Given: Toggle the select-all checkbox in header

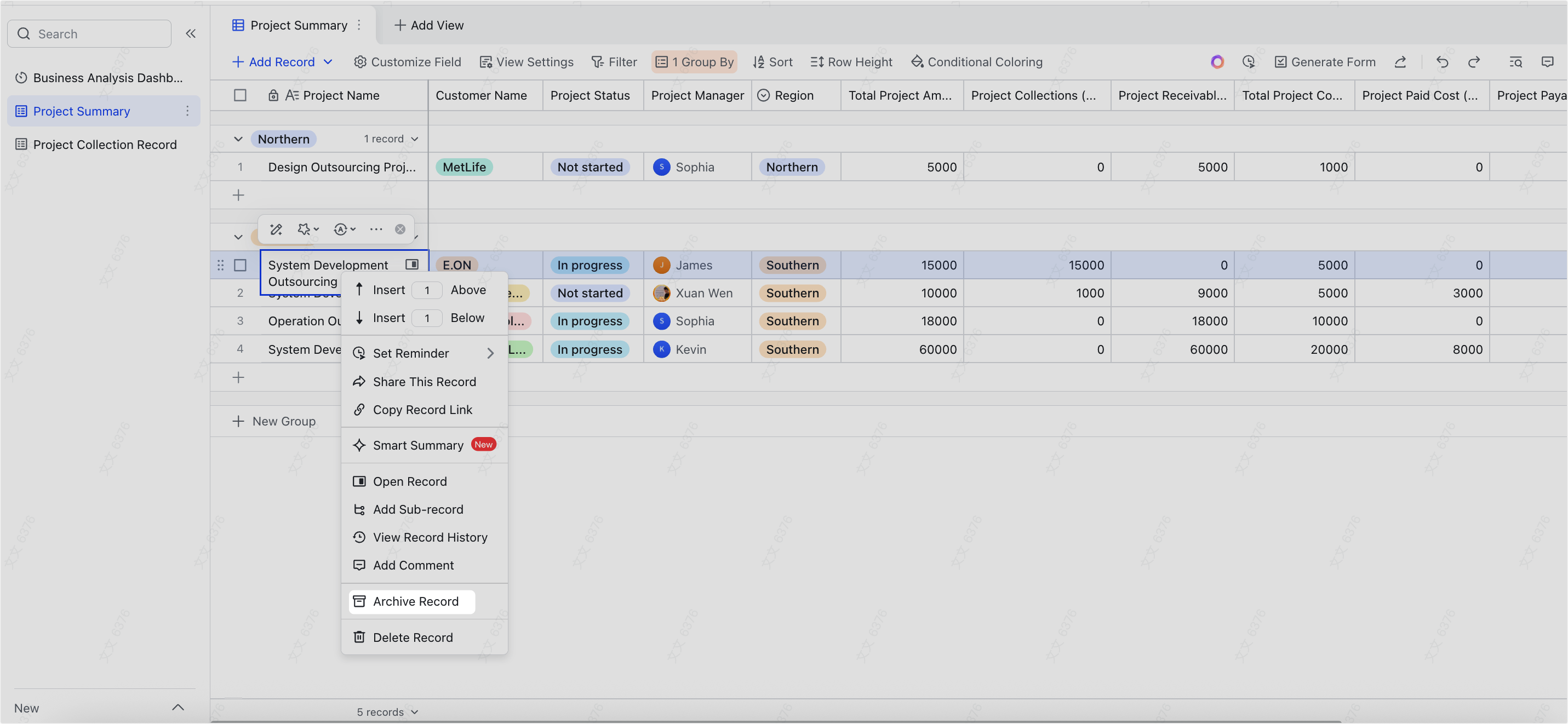Looking at the screenshot, I should pyautogui.click(x=241, y=95).
